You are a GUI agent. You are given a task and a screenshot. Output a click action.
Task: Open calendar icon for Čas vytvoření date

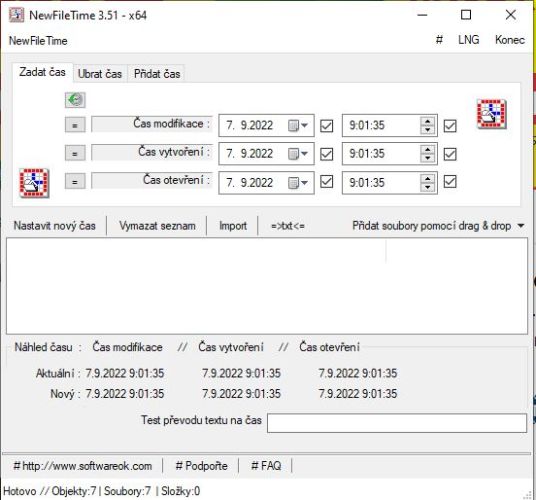293,154
